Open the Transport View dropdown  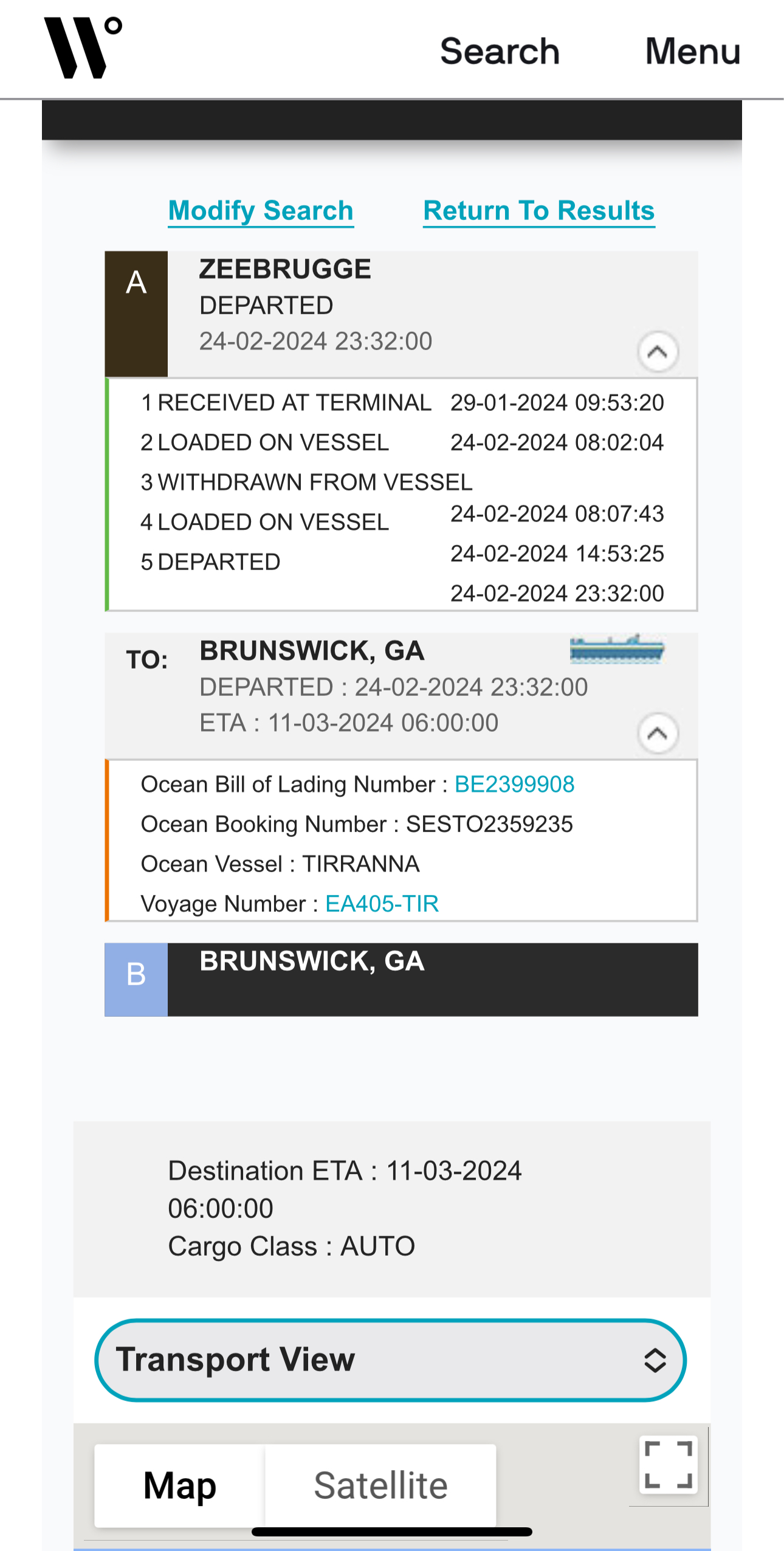pos(391,1360)
